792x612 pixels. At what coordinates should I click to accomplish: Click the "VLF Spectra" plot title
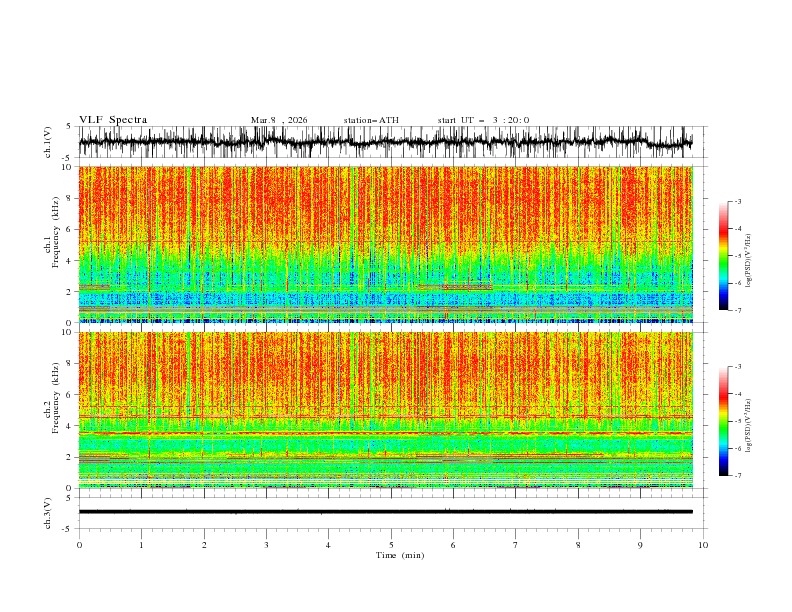(113, 120)
